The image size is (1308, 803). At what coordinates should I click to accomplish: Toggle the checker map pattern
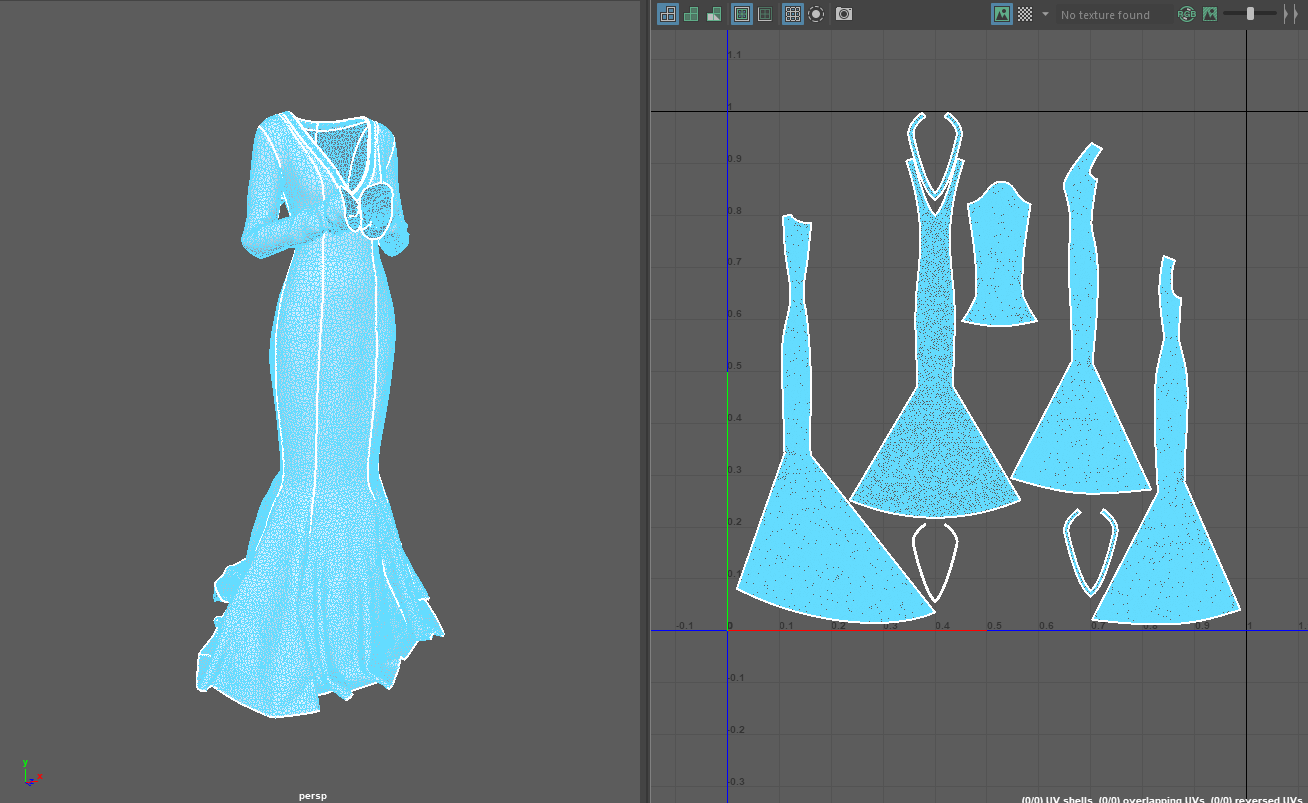[x=1025, y=14]
